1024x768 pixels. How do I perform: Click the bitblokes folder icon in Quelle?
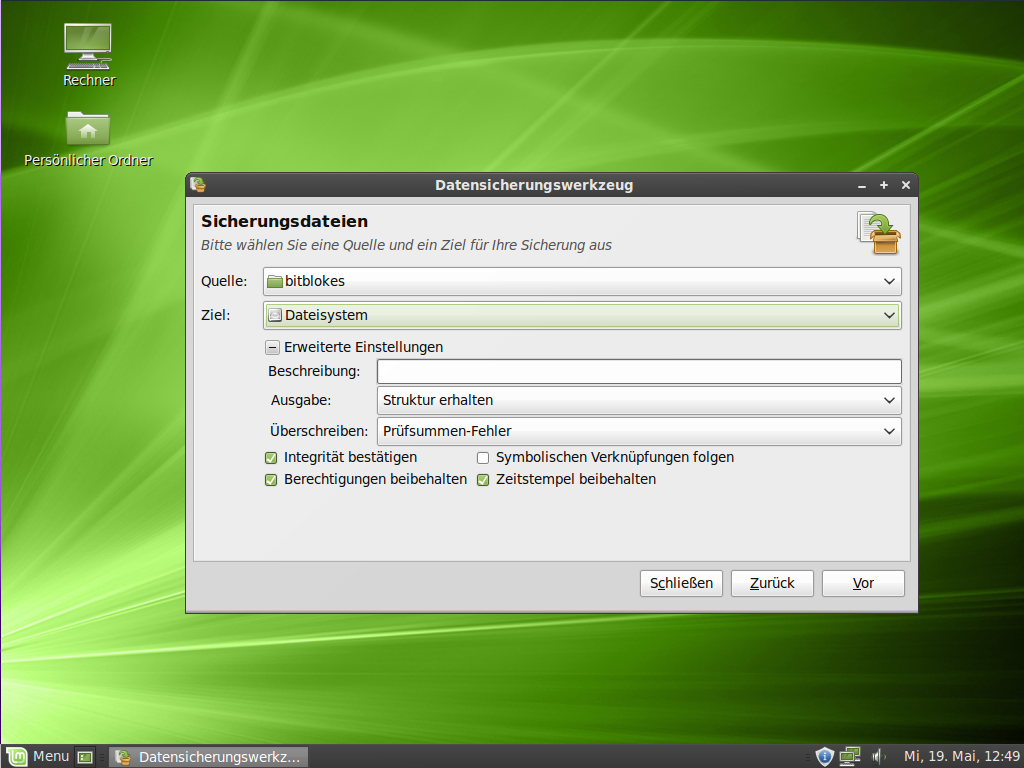click(x=275, y=281)
